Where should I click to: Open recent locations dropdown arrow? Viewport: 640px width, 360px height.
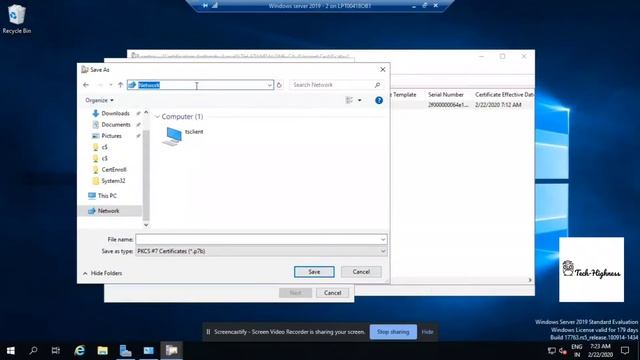coord(111,85)
